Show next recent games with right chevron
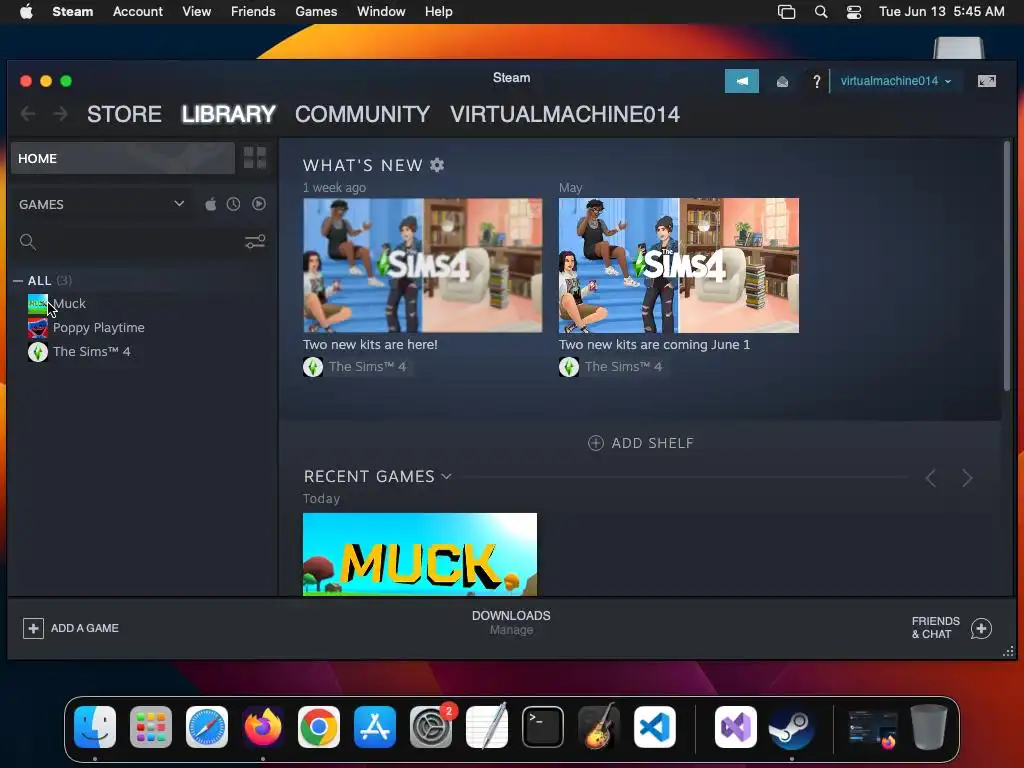 tap(967, 478)
